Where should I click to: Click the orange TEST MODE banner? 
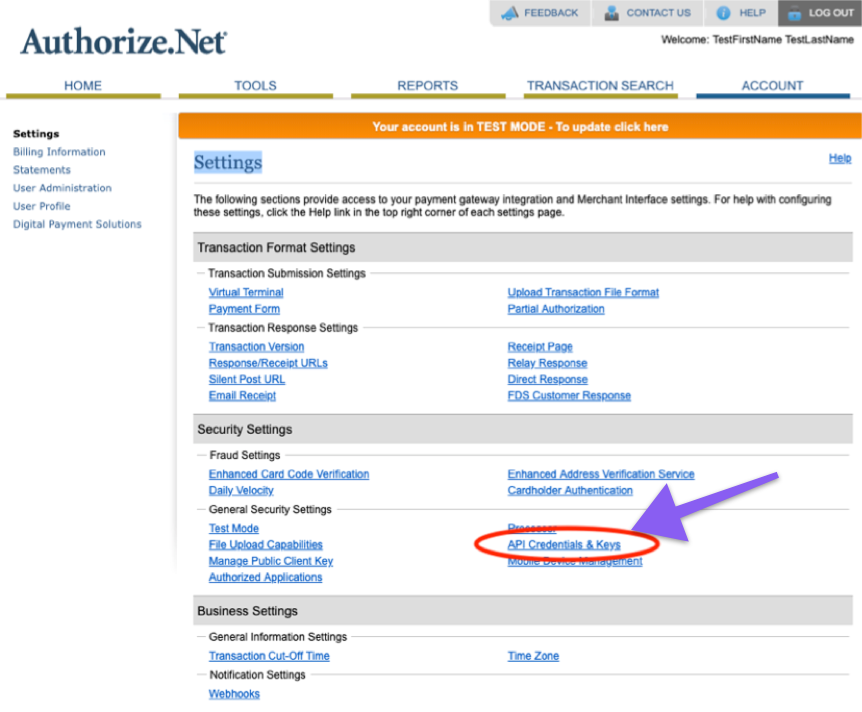click(x=520, y=126)
